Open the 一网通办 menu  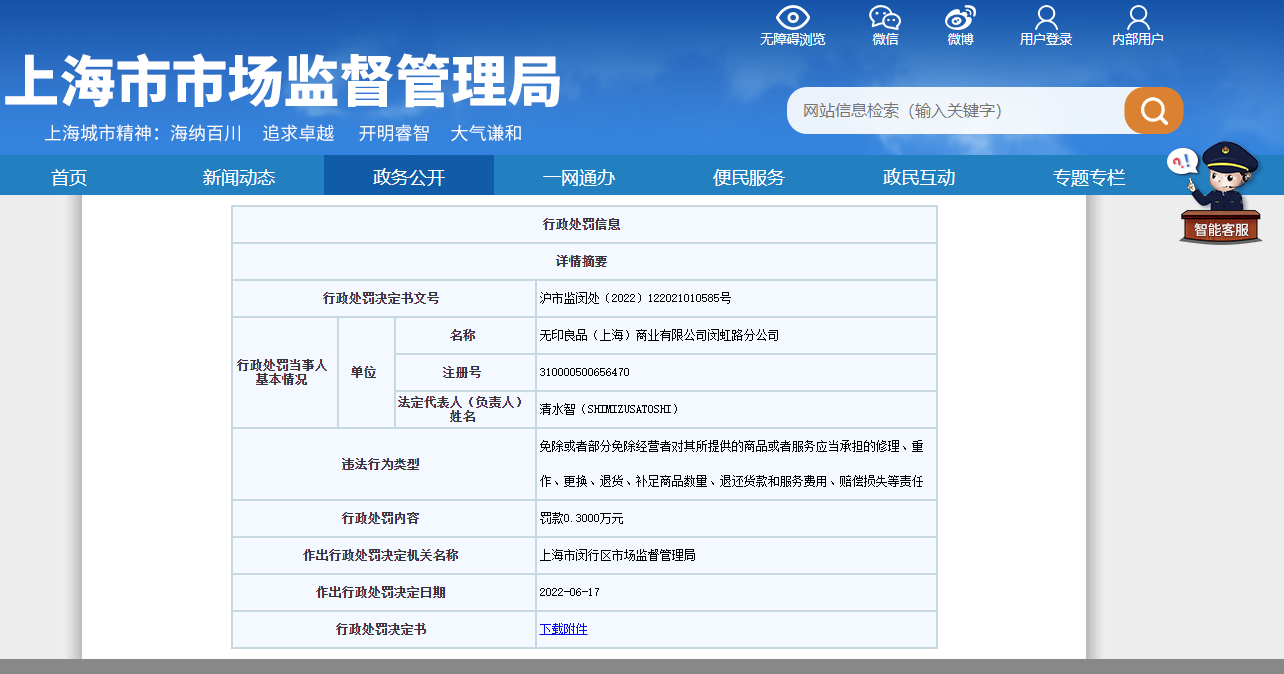(579, 177)
